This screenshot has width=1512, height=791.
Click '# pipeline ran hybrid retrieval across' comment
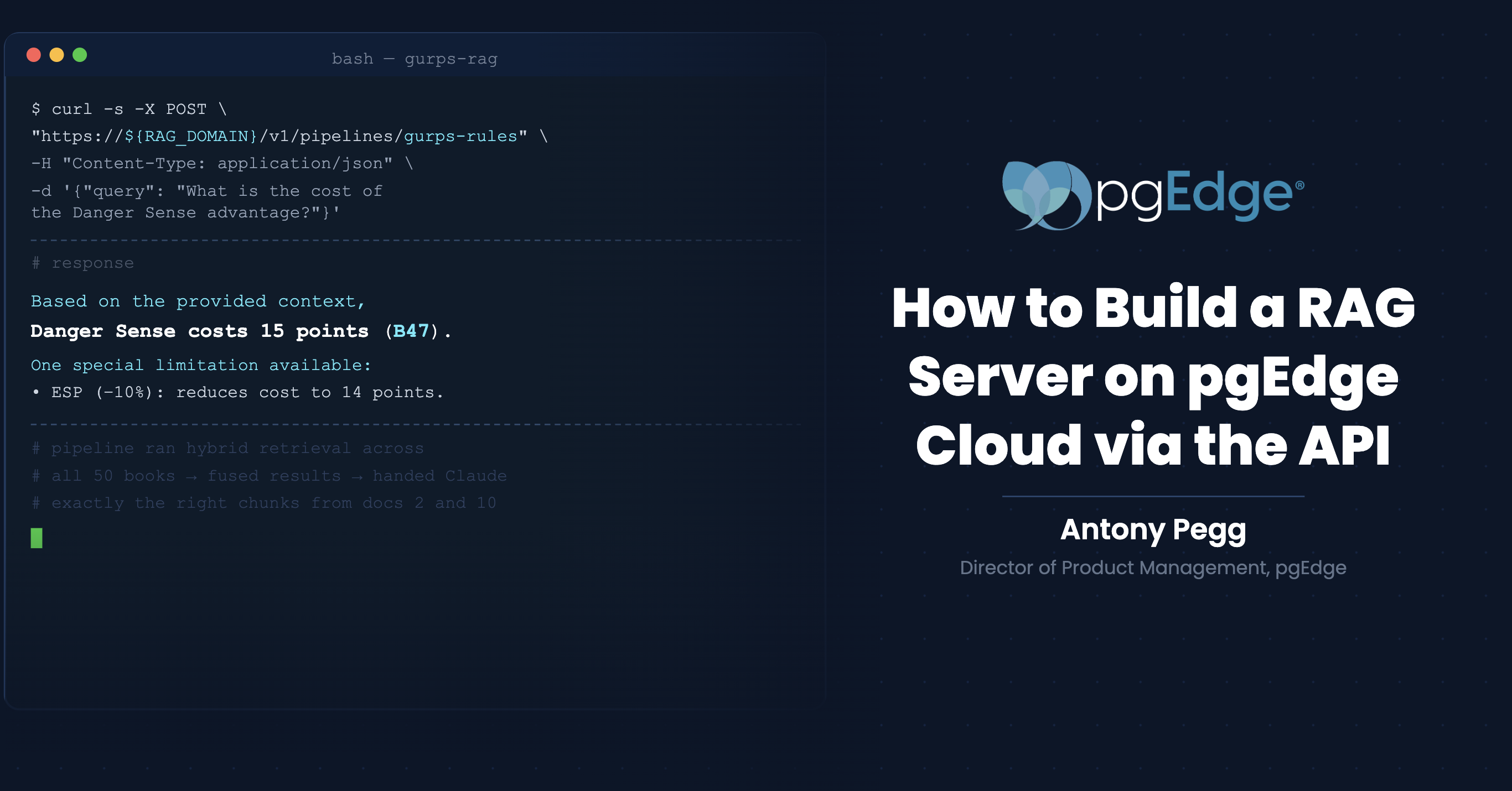click(227, 449)
